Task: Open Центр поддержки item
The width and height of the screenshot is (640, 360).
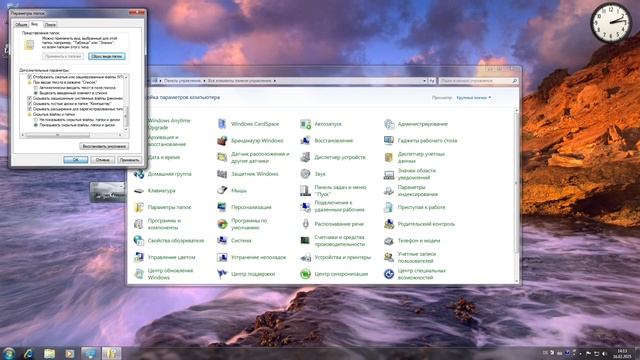Action: tap(246, 274)
